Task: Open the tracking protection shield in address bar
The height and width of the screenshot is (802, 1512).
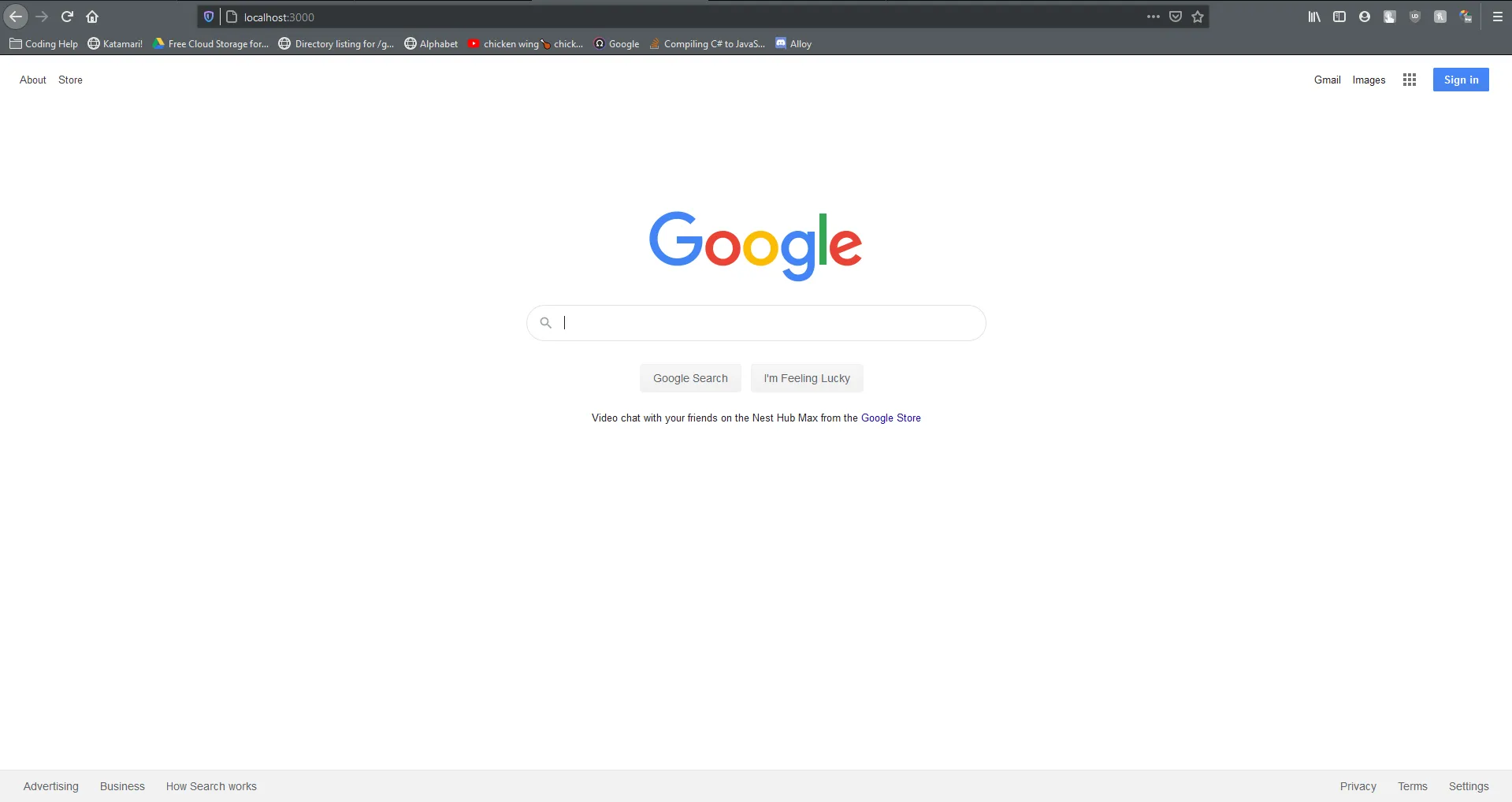Action: (209, 17)
